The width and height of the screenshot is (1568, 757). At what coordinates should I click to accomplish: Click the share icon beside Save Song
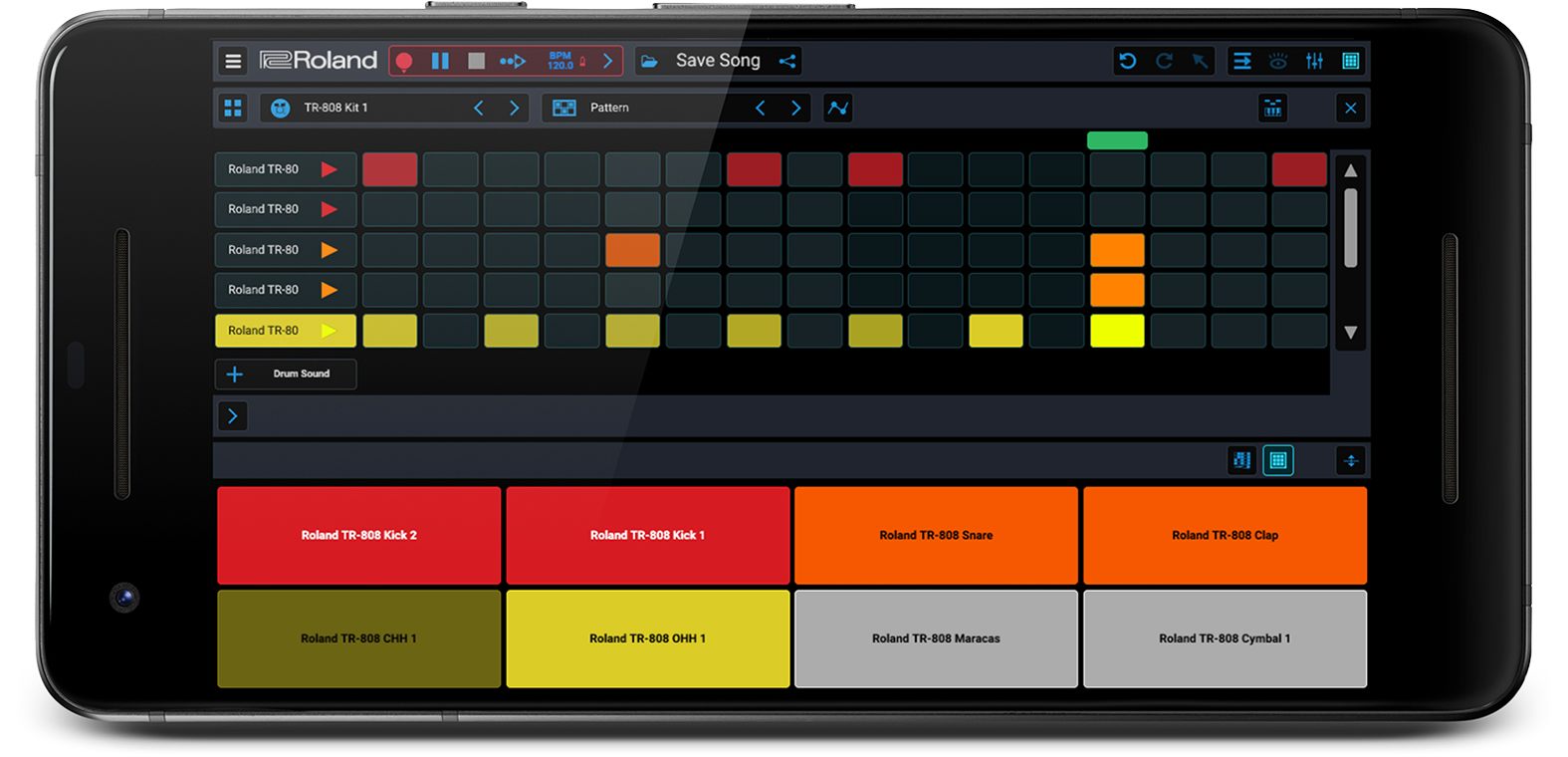787,62
